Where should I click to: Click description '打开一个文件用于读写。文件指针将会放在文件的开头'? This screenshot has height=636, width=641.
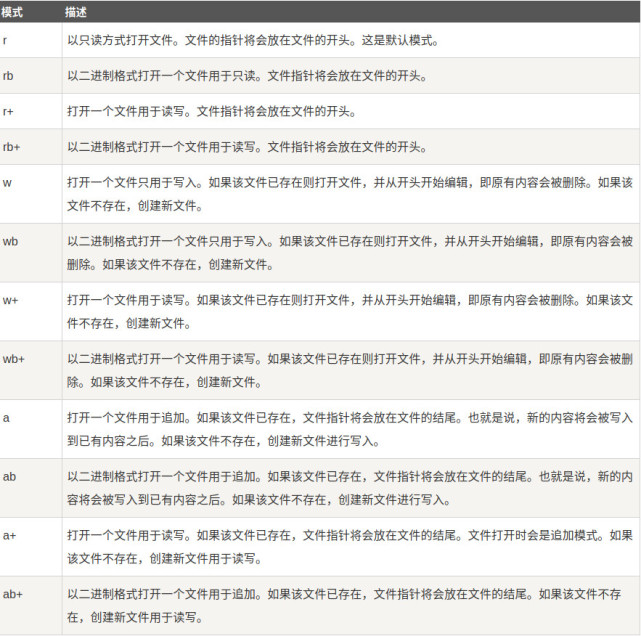click(x=212, y=111)
